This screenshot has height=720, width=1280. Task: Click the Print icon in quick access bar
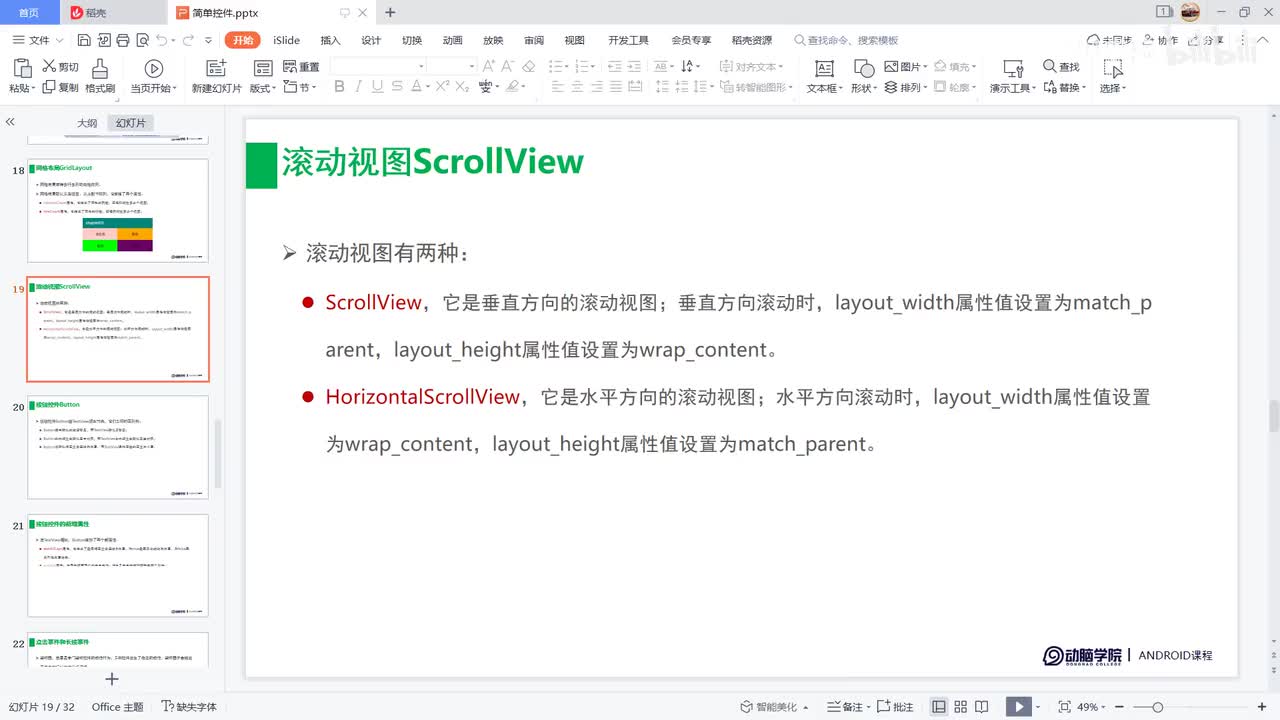coord(123,40)
